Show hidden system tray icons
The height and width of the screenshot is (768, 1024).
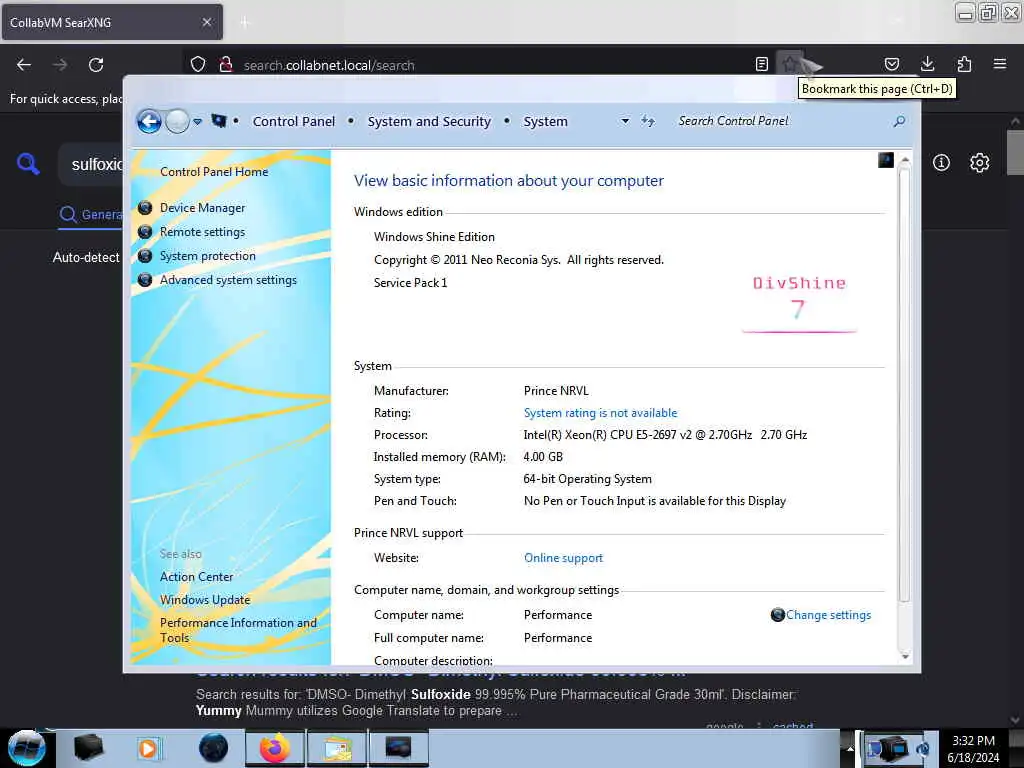(x=850, y=748)
